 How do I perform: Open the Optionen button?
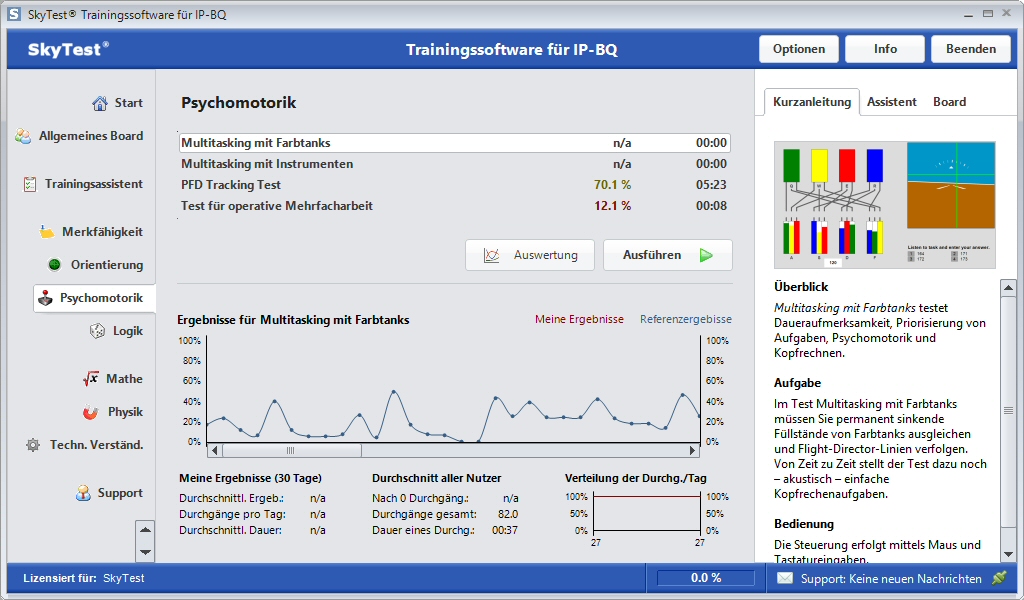(799, 49)
